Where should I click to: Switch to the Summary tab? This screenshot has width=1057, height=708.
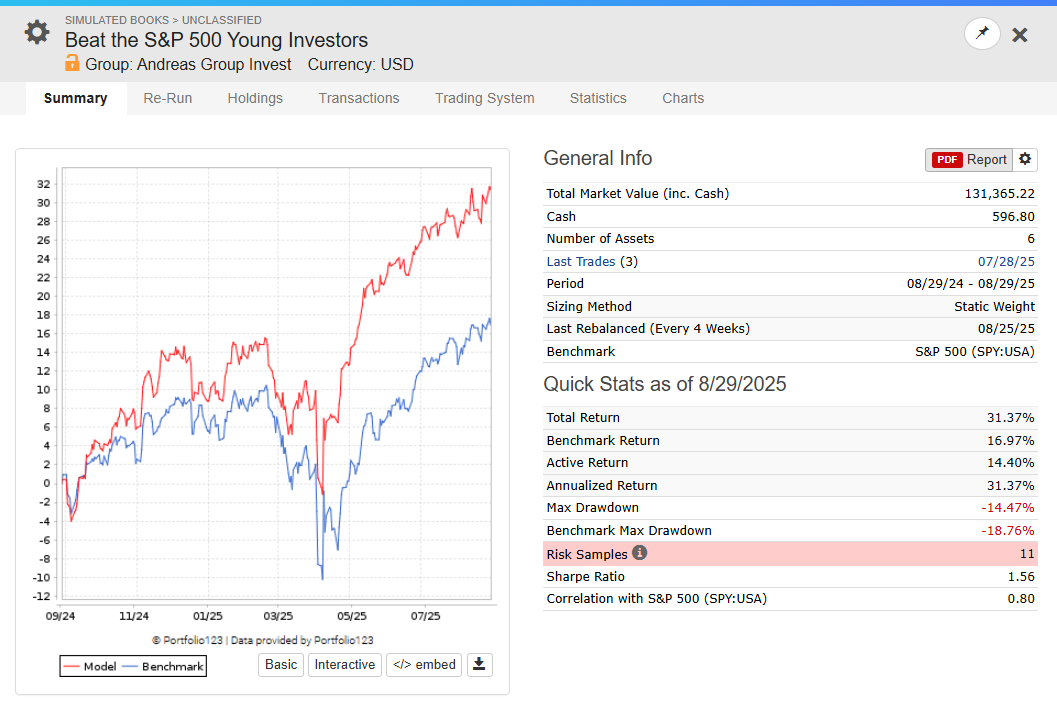point(76,98)
